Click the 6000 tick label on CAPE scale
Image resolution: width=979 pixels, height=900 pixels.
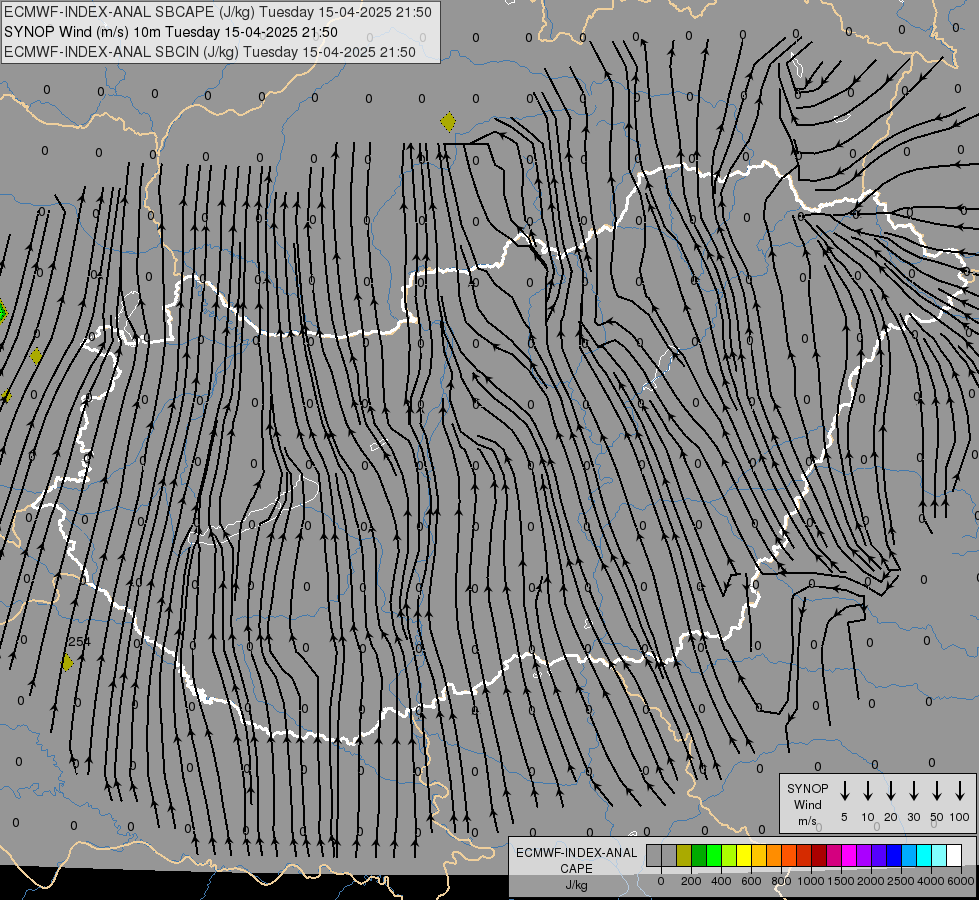961,881
